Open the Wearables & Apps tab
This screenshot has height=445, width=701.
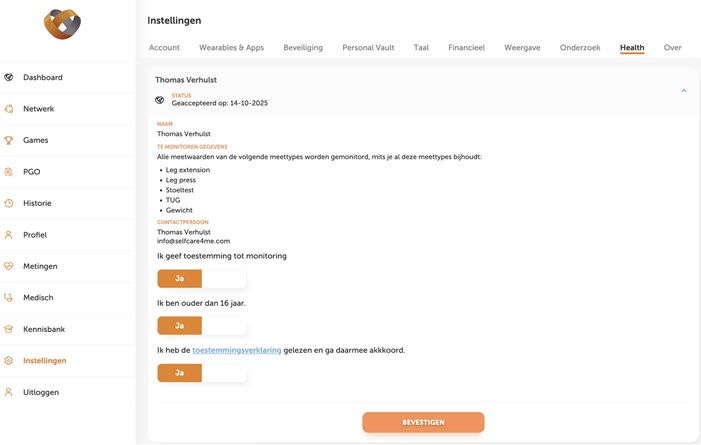[x=231, y=48]
